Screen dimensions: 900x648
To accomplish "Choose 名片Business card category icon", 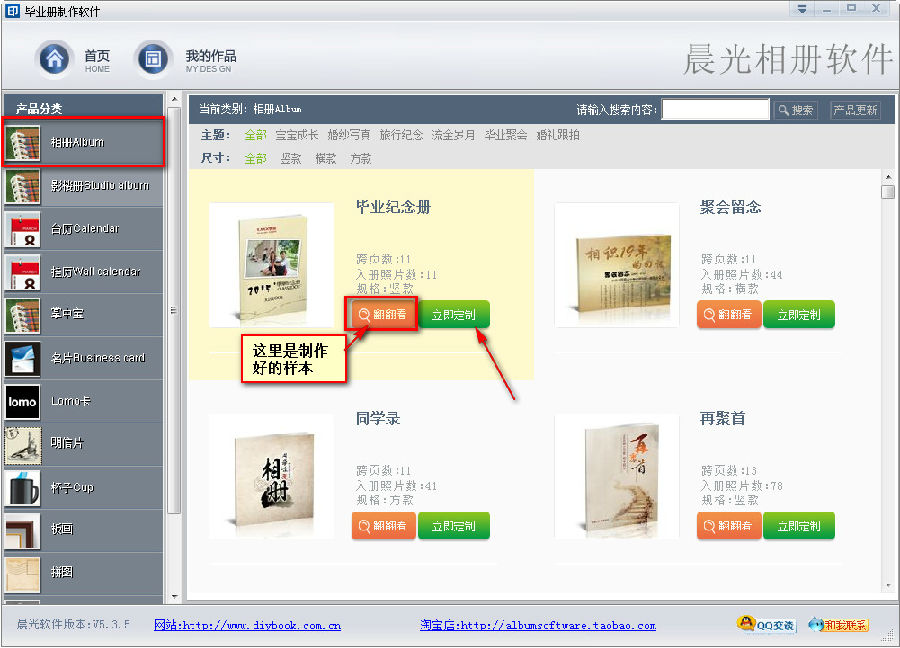I will [23, 358].
